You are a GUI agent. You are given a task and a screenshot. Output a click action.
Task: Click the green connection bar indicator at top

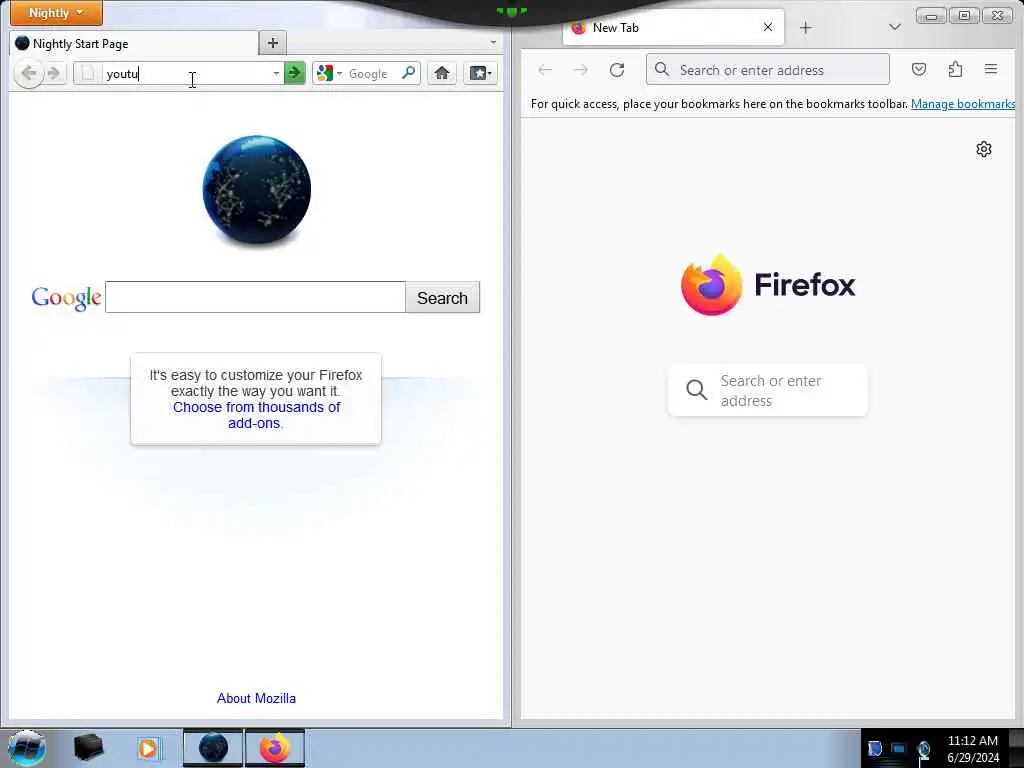tap(511, 10)
